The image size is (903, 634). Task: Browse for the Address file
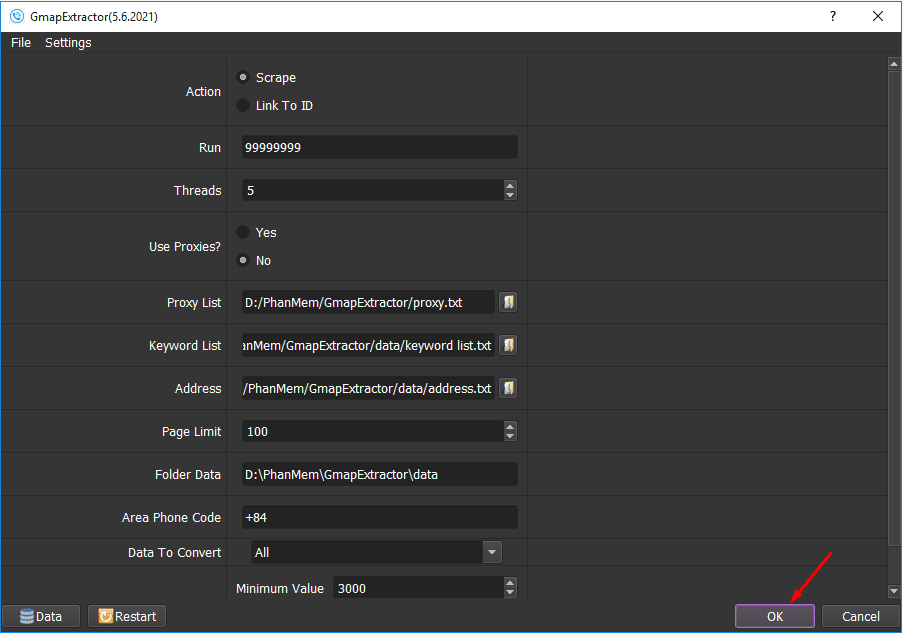(x=508, y=388)
